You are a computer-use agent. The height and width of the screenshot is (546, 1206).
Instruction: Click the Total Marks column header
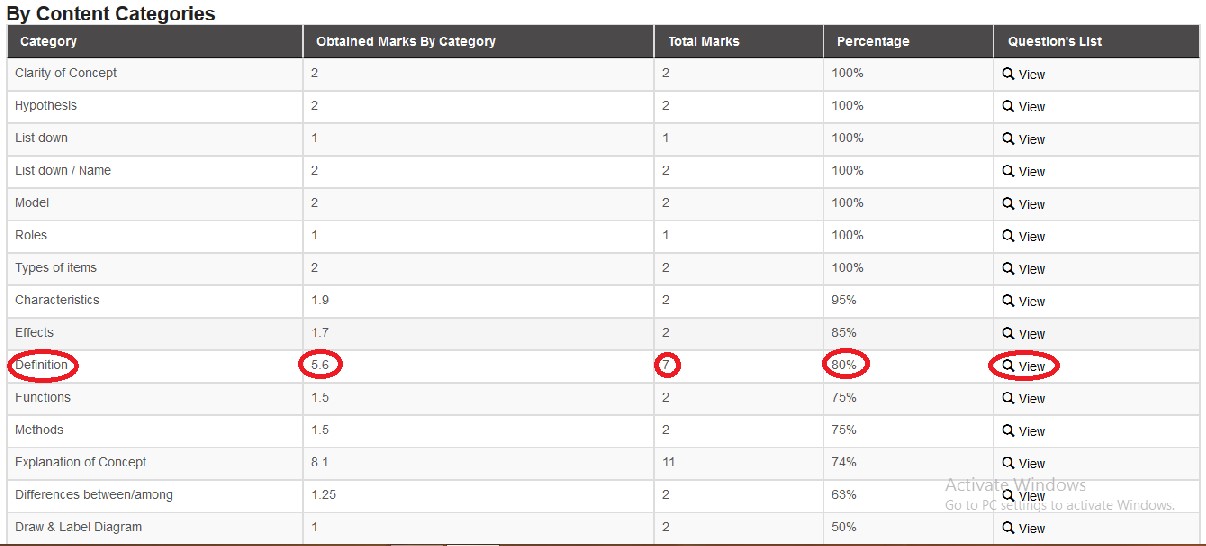click(704, 42)
